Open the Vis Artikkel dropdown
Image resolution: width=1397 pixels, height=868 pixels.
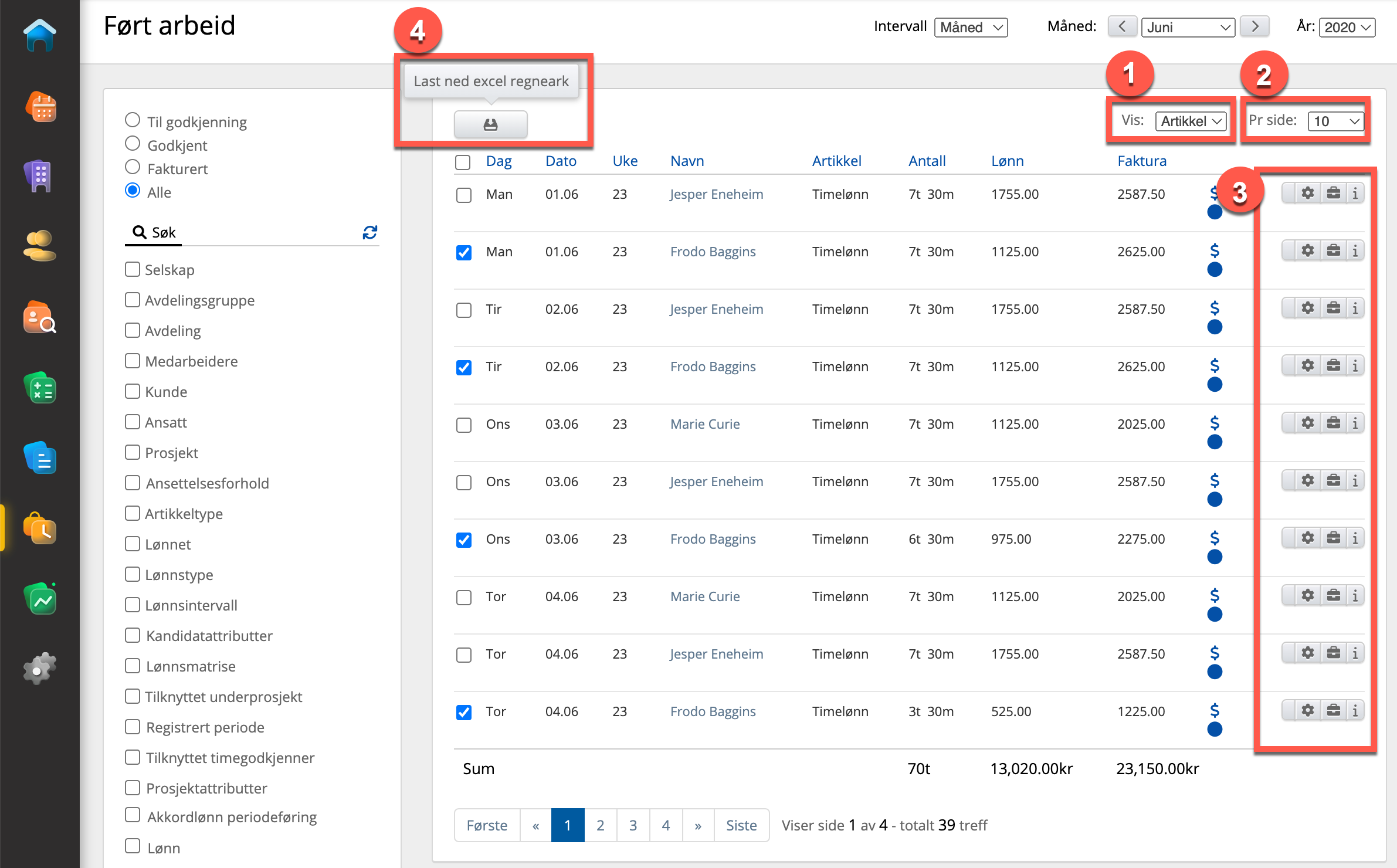[1191, 121]
